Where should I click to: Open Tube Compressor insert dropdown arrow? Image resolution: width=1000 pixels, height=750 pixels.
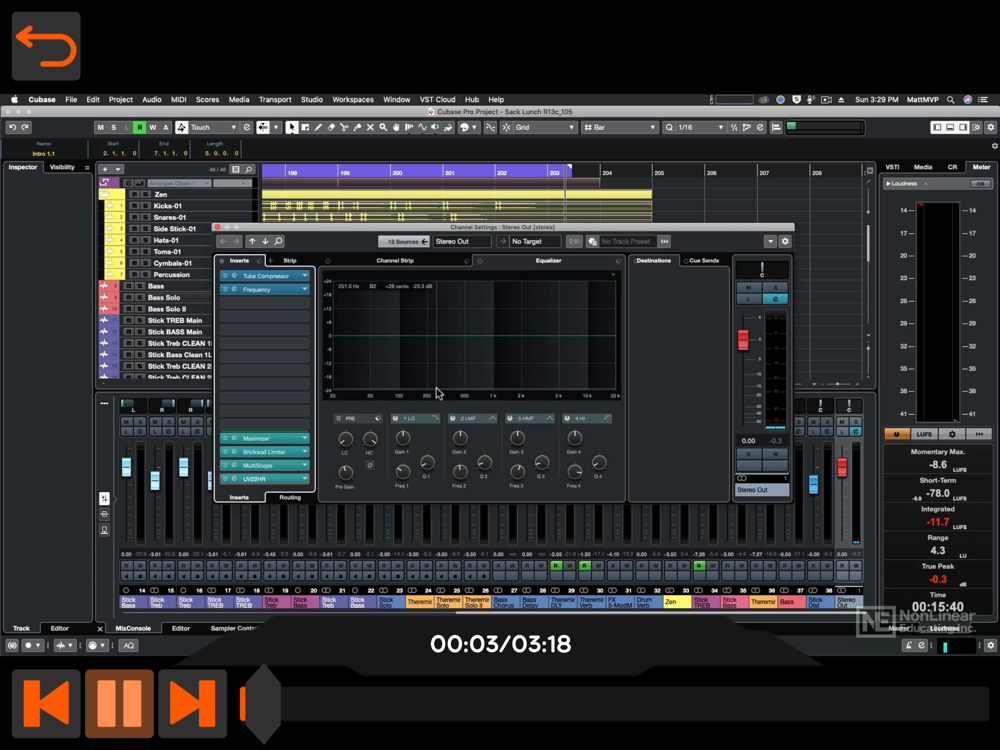click(305, 276)
